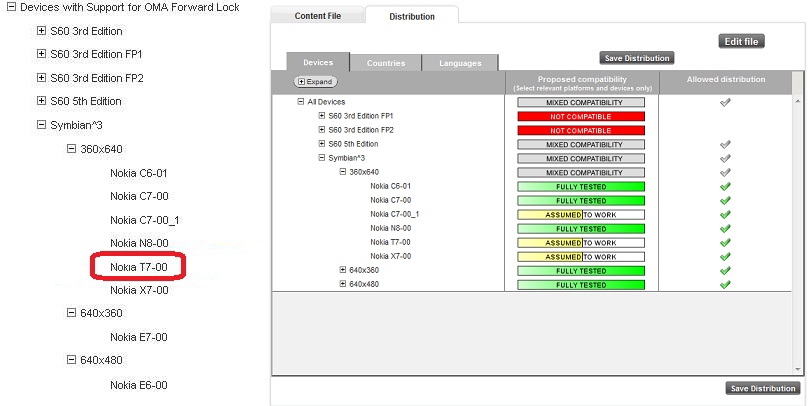
Task: Collapse Symbian^3 in distribution table
Action: click(x=322, y=158)
